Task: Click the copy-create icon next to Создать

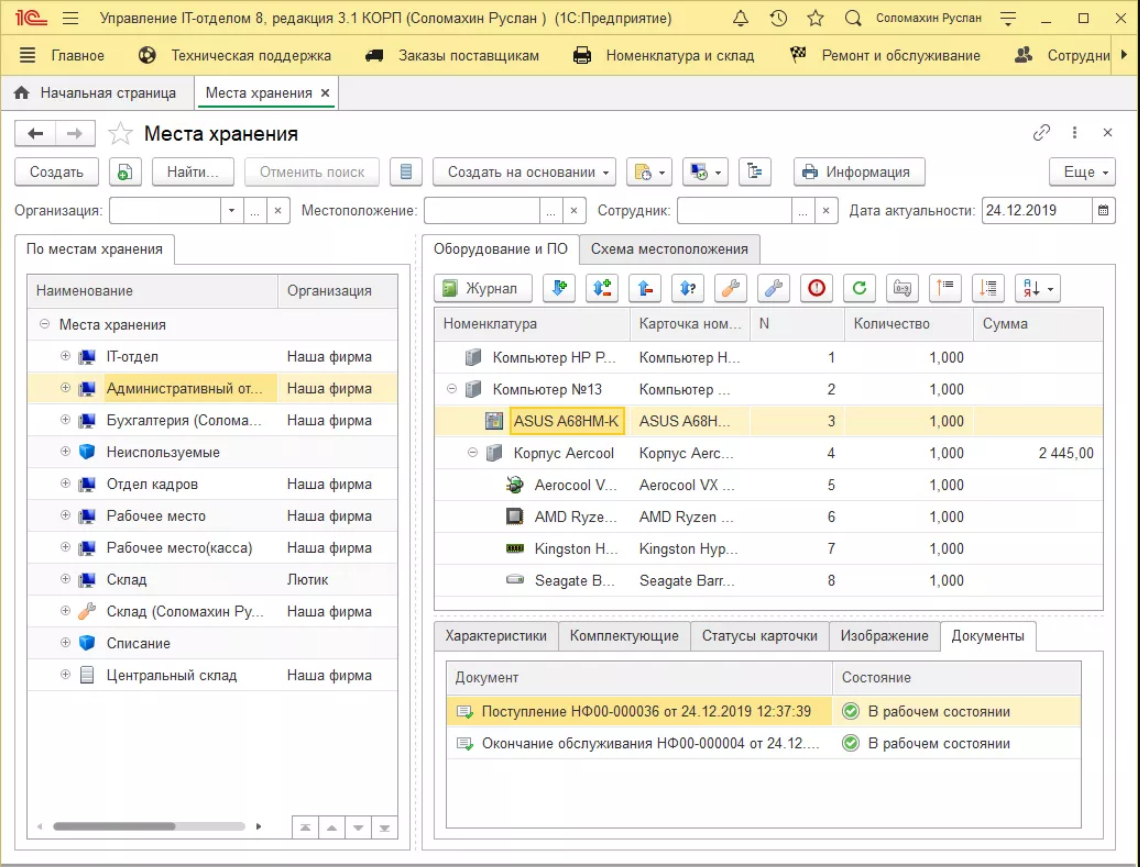Action: pos(125,172)
